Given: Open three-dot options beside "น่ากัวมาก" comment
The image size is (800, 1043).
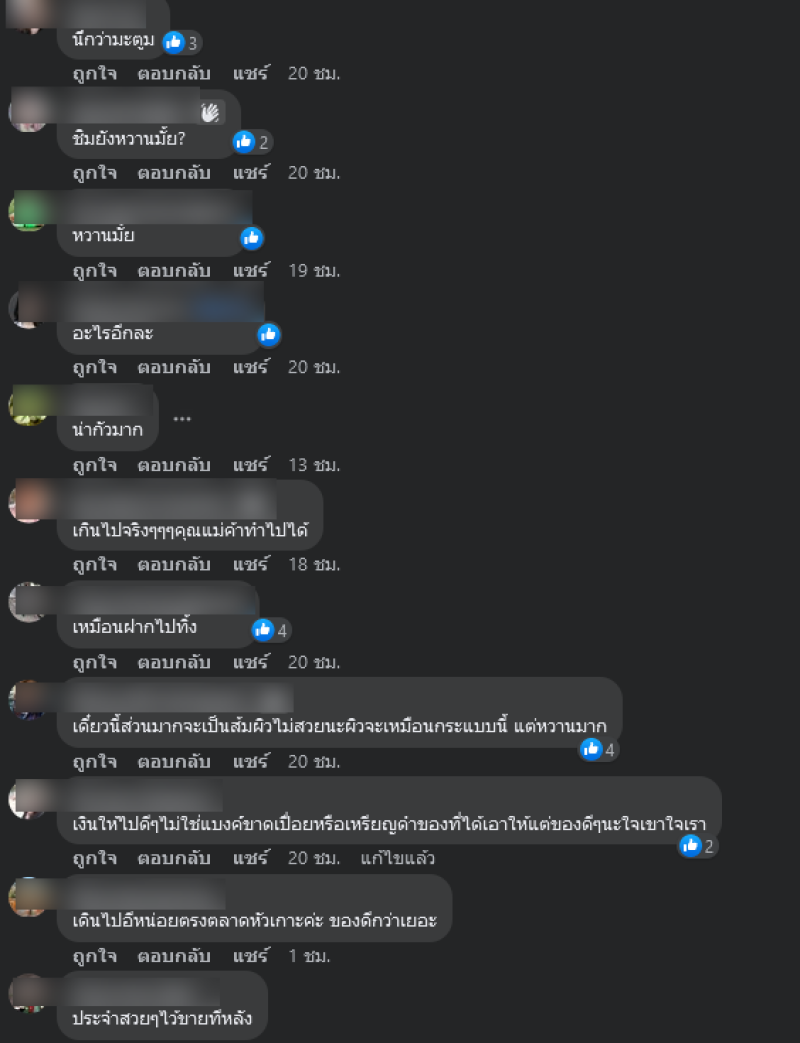Looking at the screenshot, I should 182,418.
